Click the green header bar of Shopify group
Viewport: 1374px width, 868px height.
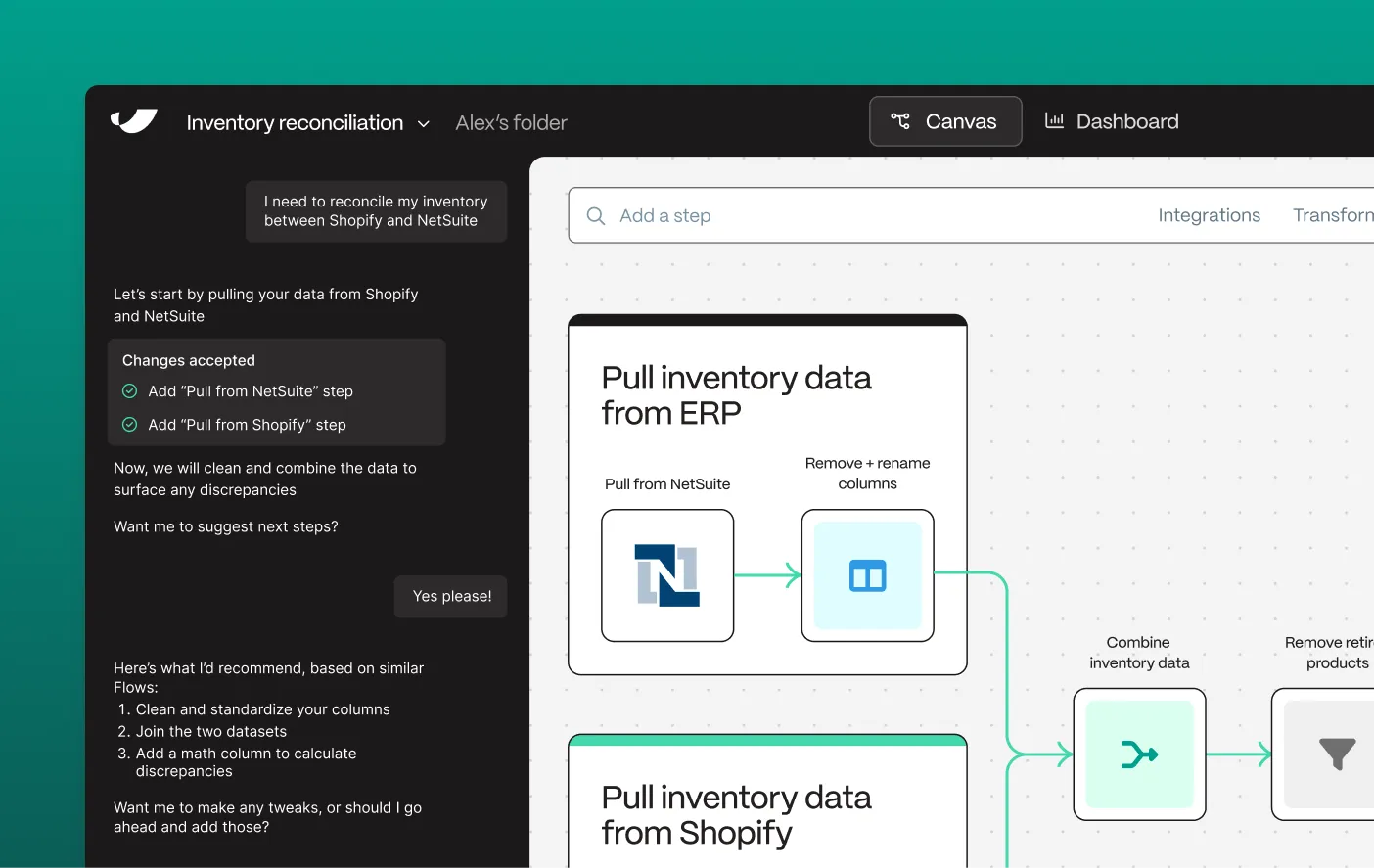pos(767,740)
